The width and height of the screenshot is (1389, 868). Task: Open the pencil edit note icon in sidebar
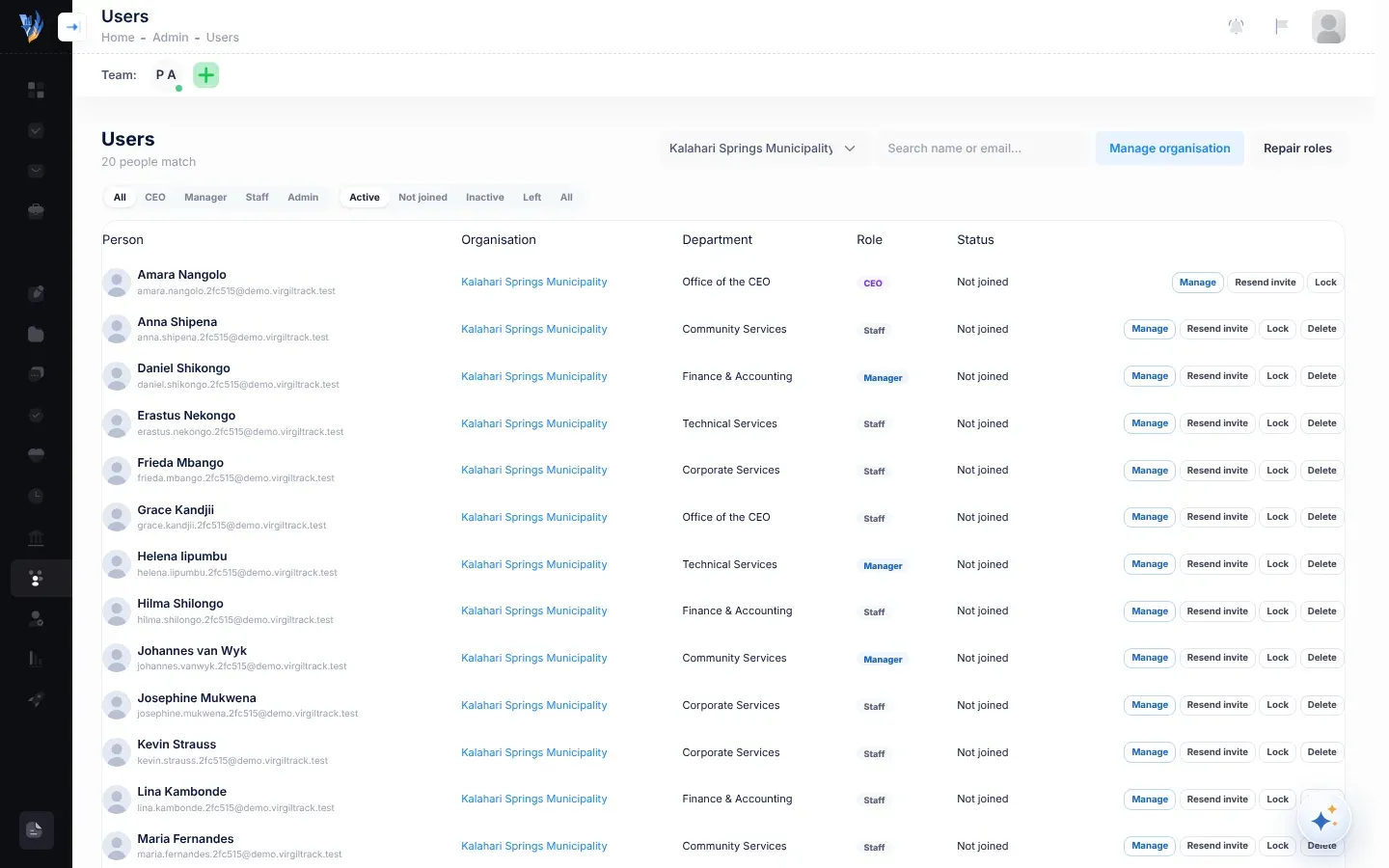point(36,293)
